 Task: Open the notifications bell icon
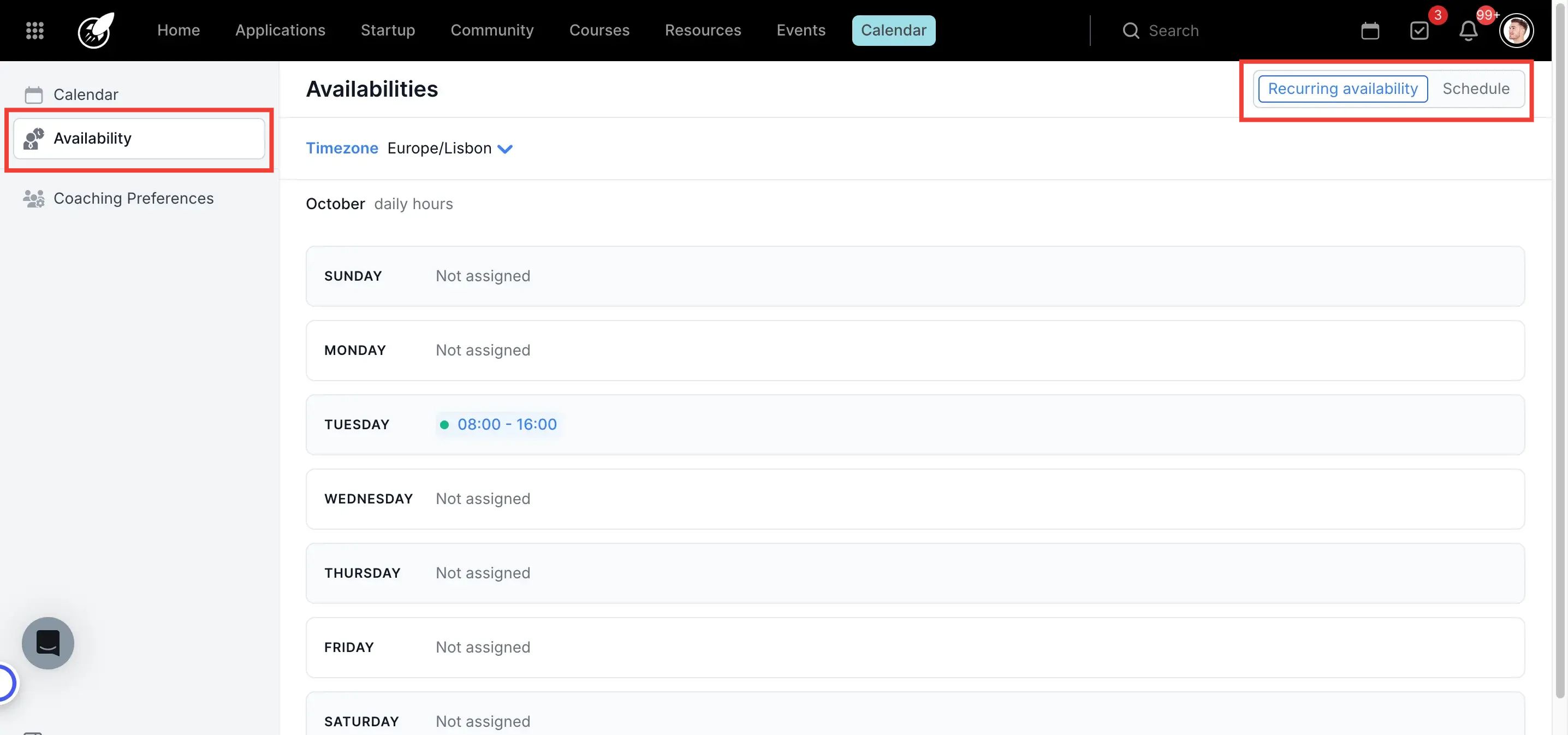pyautogui.click(x=1468, y=31)
